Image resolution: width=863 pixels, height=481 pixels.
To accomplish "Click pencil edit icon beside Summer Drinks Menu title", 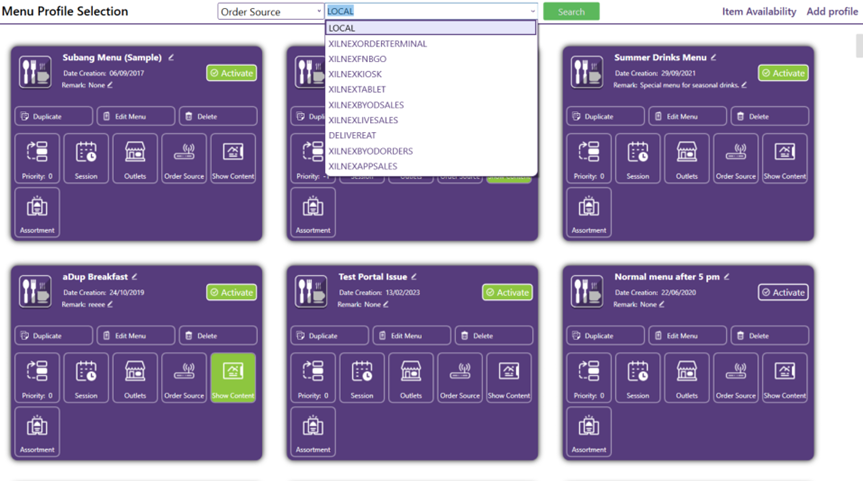I will tap(714, 58).
